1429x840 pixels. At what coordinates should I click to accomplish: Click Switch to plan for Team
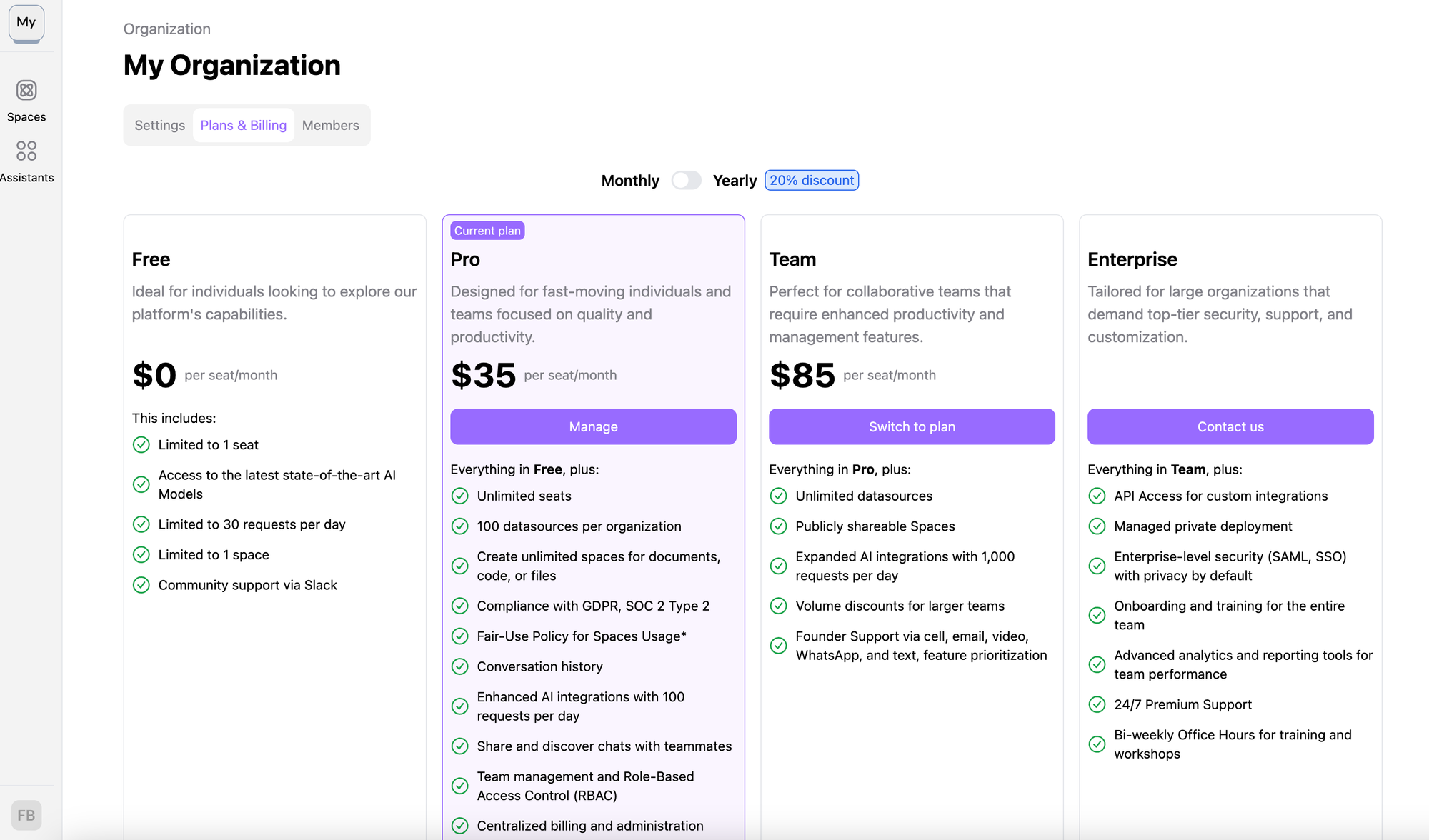tap(912, 426)
